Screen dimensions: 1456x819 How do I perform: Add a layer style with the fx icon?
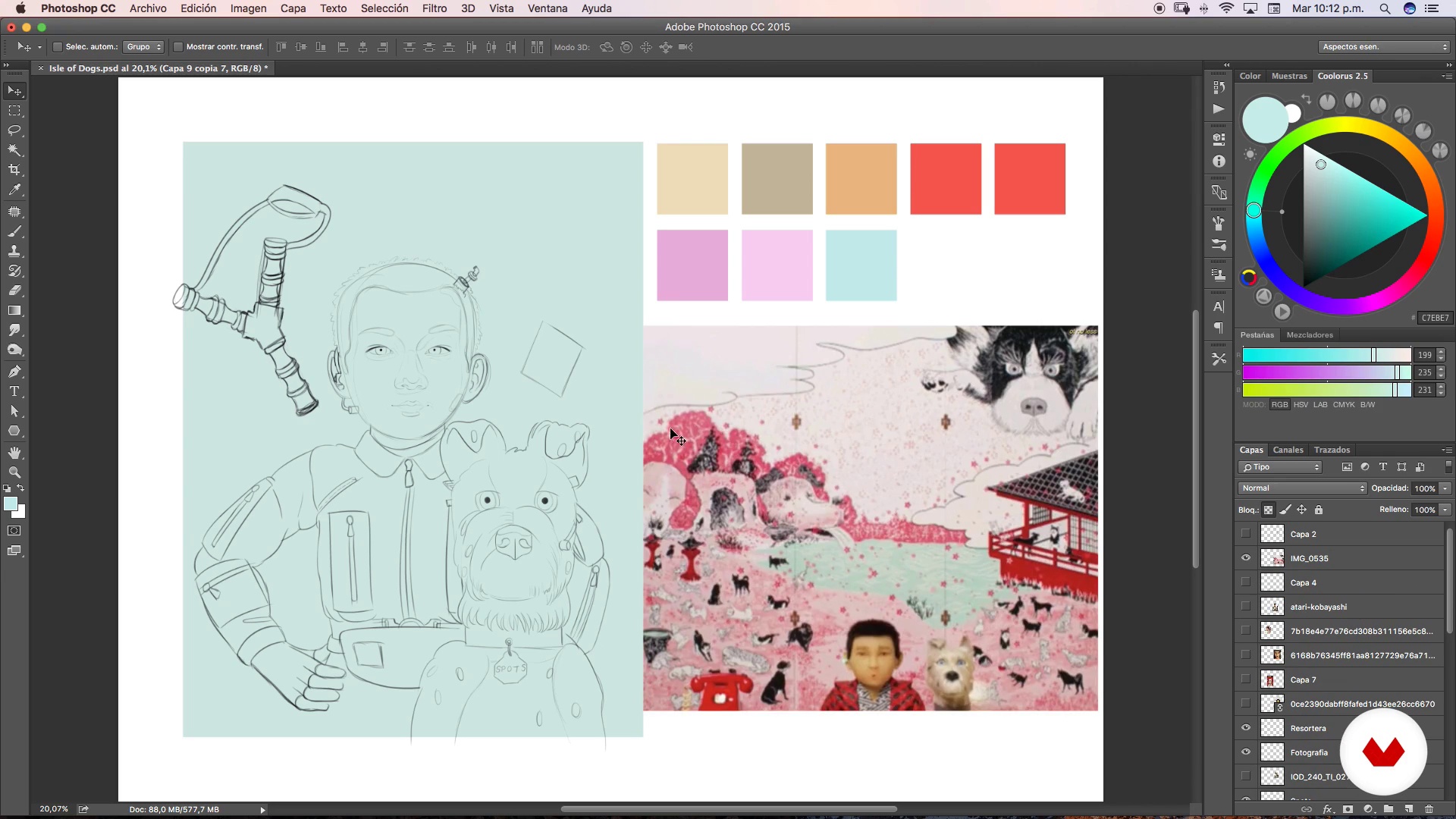(x=1328, y=809)
